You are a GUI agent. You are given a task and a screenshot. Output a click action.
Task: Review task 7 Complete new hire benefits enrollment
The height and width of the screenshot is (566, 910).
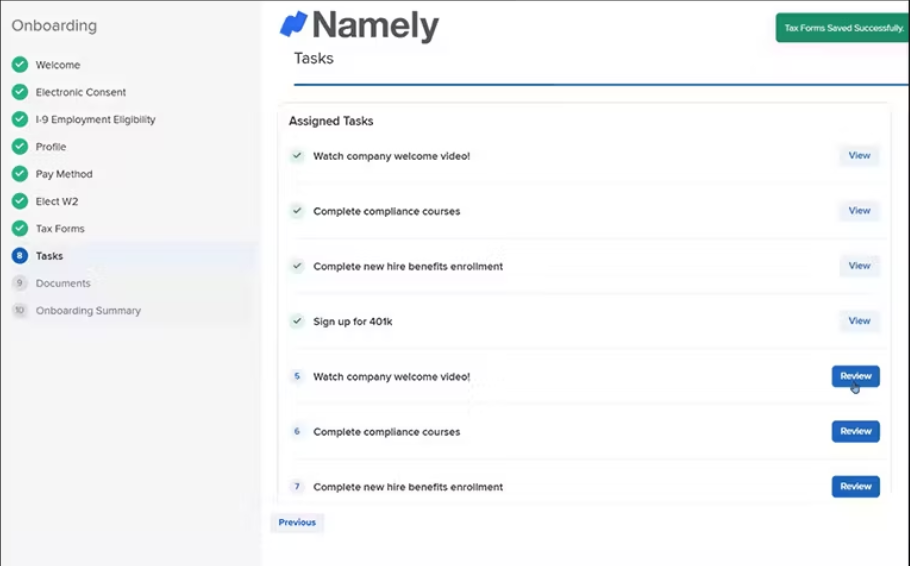(855, 486)
